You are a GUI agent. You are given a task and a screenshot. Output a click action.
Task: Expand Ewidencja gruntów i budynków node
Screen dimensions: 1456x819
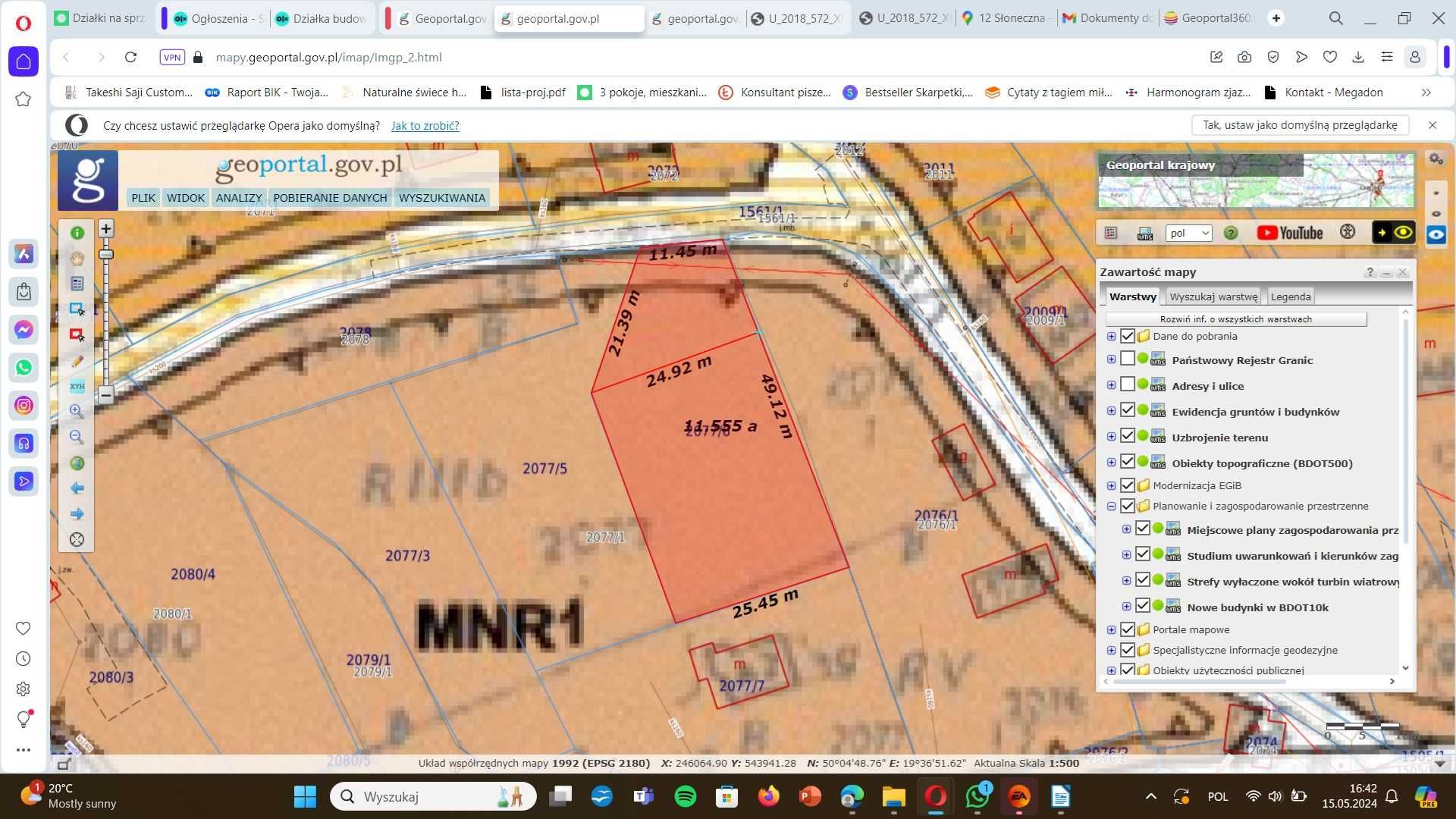coord(1111,411)
